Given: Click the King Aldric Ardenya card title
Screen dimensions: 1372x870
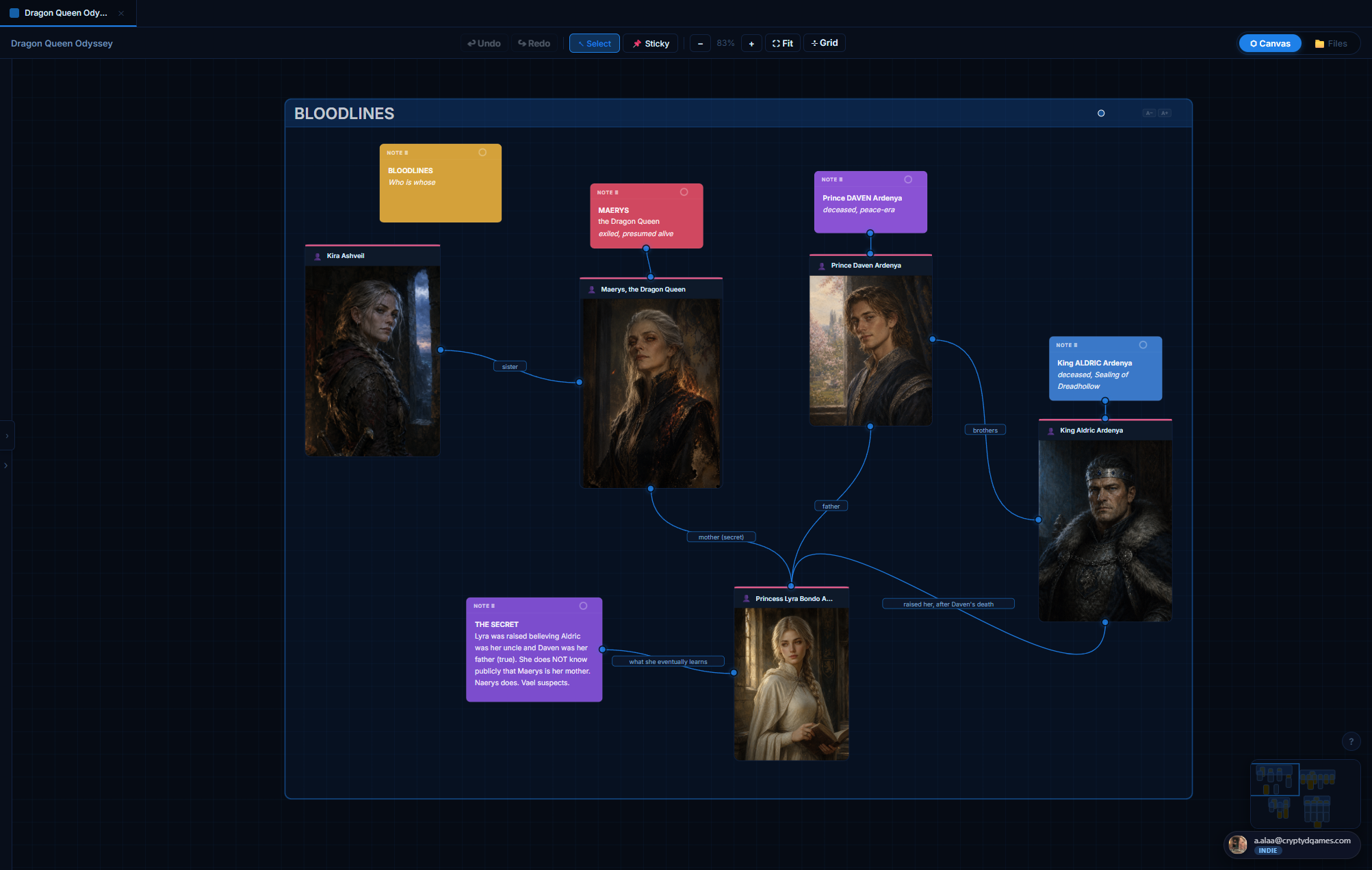Looking at the screenshot, I should coord(1091,431).
